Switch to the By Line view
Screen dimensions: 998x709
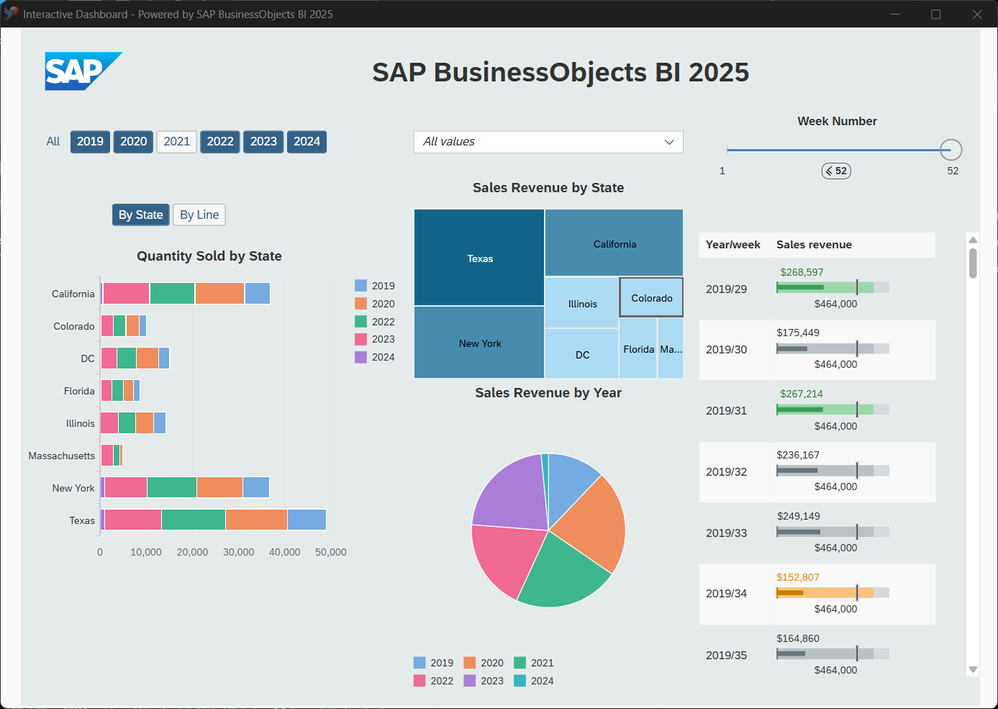click(x=199, y=214)
